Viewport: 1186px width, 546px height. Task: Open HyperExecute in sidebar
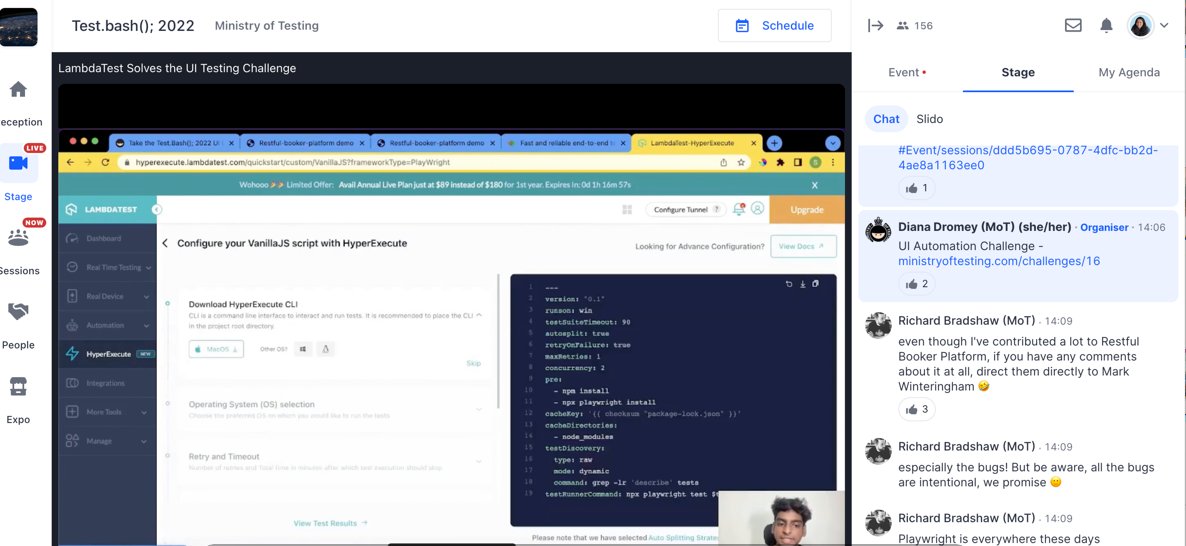(x=107, y=354)
